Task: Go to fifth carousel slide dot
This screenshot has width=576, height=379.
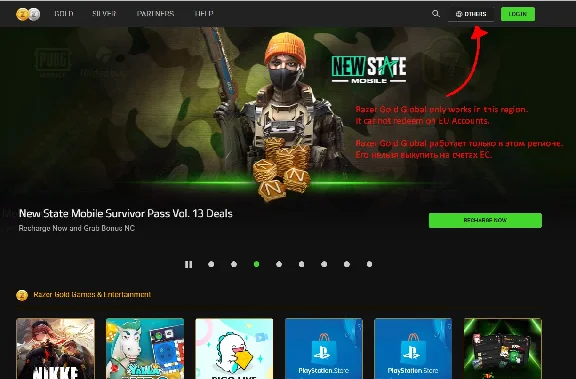Action: pyautogui.click(x=301, y=264)
